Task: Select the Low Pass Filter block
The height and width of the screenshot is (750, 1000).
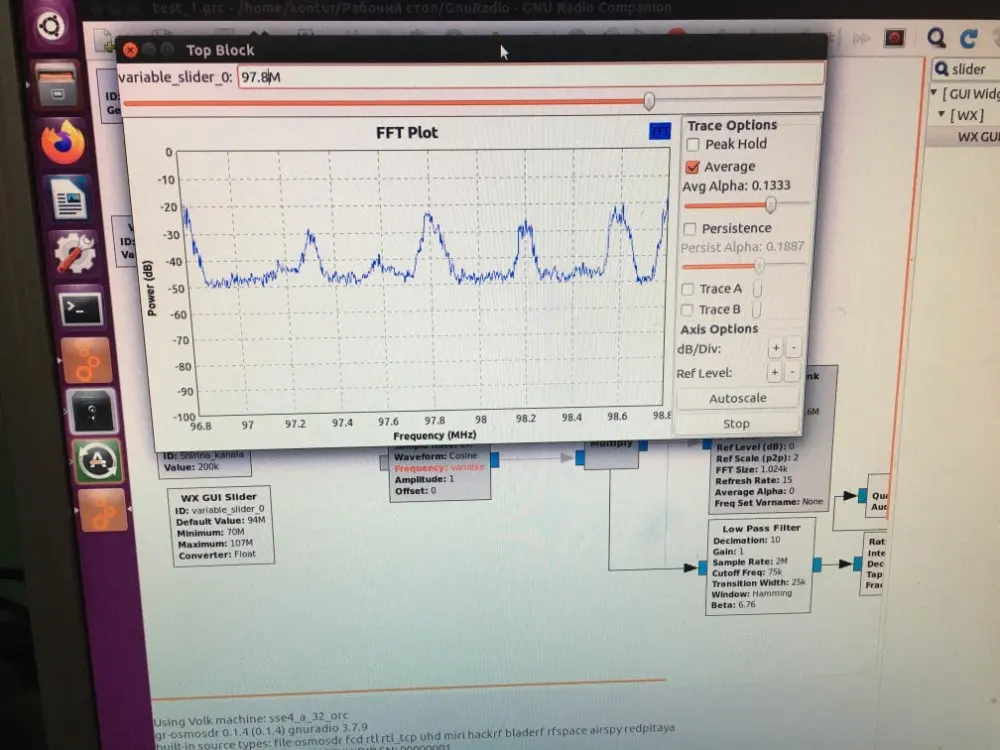Action: [x=759, y=566]
